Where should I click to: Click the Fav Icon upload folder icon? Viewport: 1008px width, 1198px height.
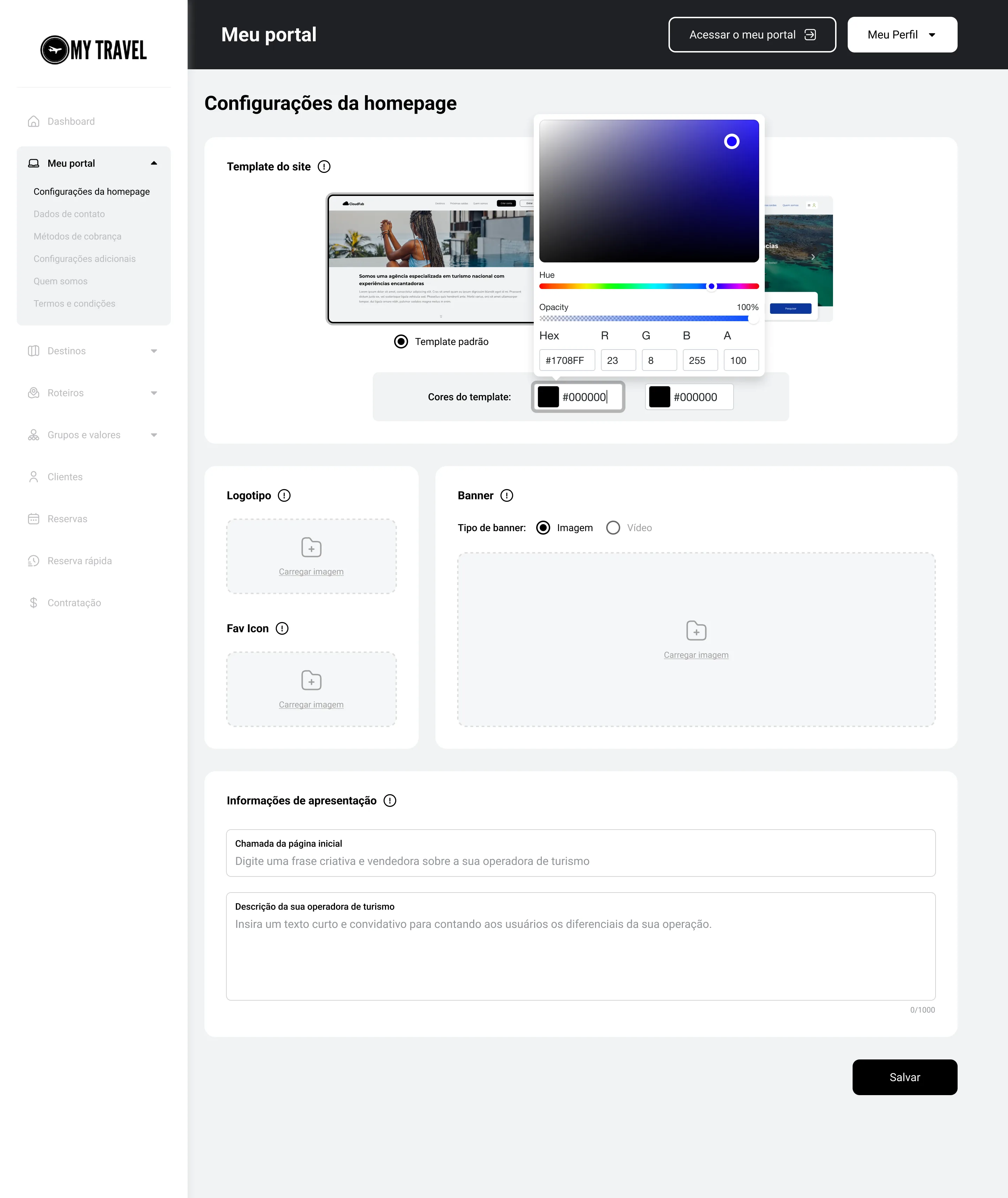tap(311, 680)
